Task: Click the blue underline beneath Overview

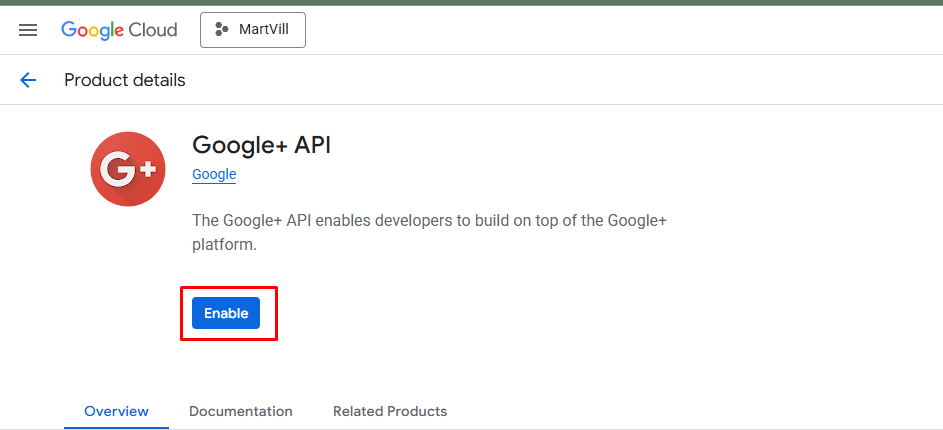Action: 116,428
